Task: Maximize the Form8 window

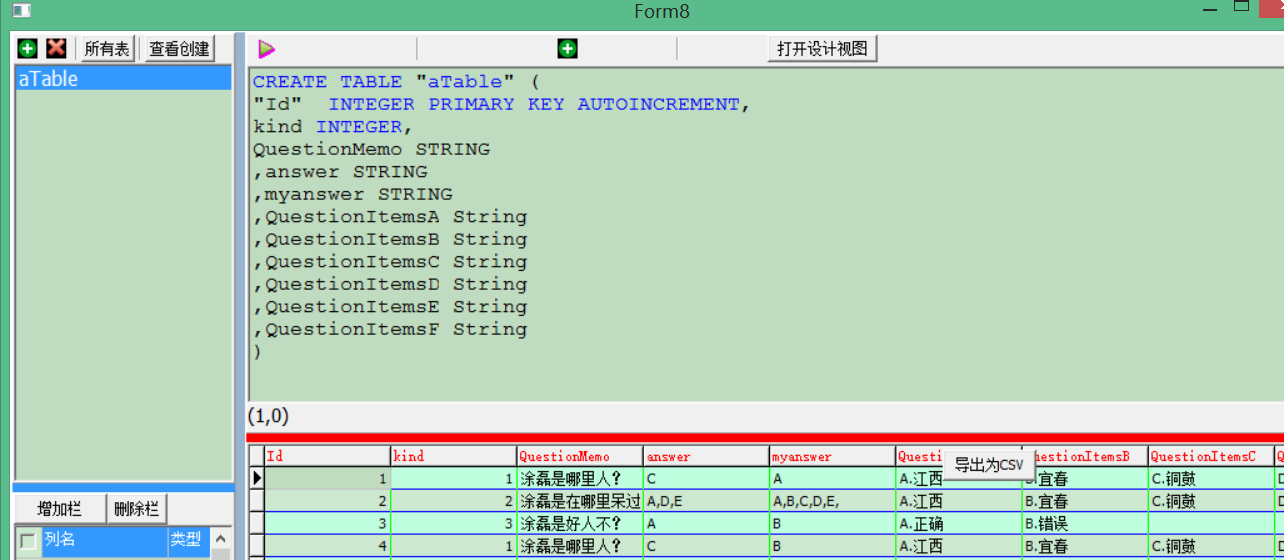Action: pos(1241,6)
